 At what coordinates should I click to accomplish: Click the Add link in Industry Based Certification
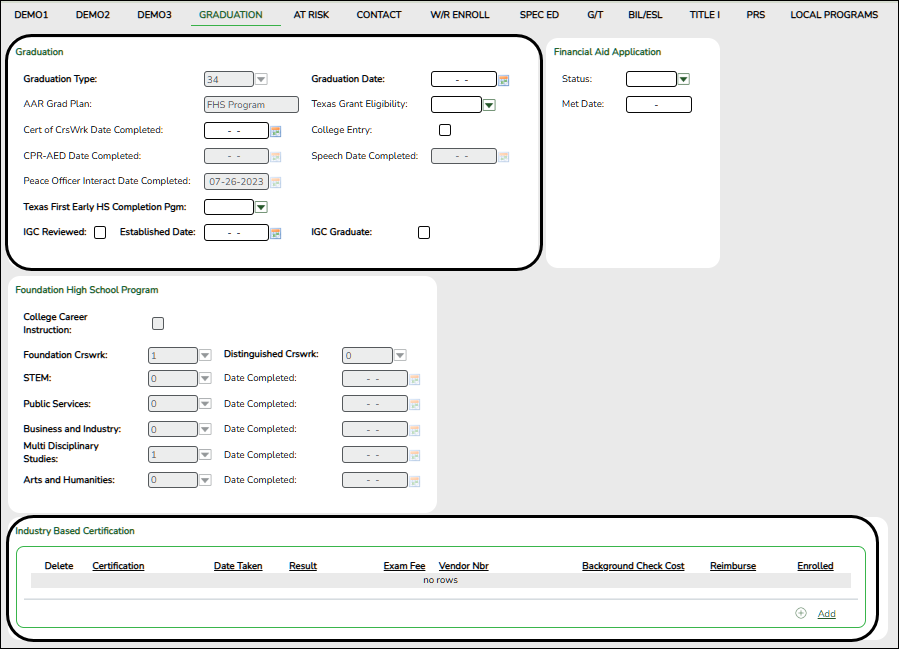click(826, 613)
